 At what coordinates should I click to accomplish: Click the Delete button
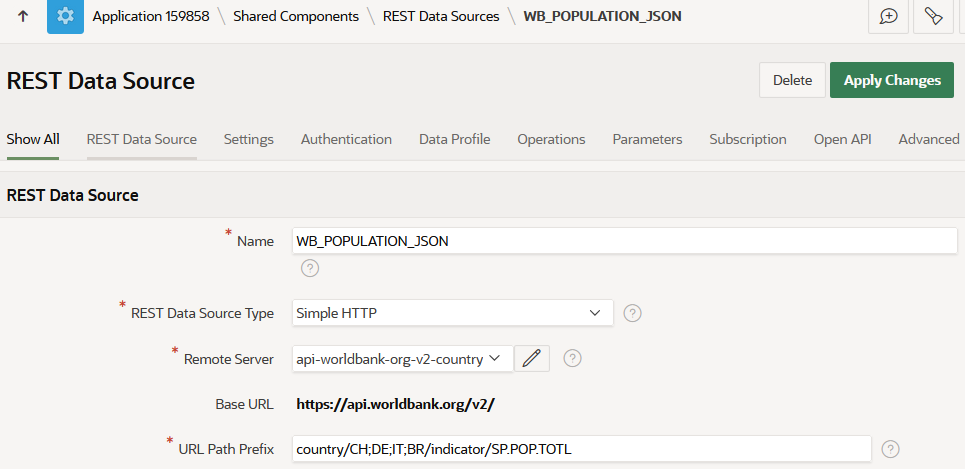click(x=792, y=80)
